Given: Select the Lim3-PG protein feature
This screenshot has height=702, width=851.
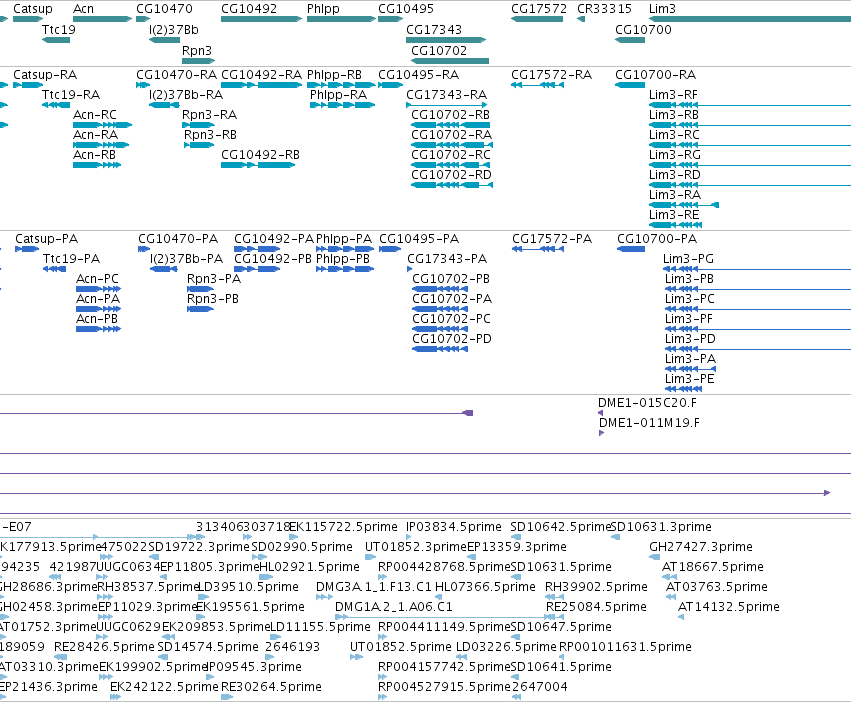Looking at the screenshot, I should point(757,269).
